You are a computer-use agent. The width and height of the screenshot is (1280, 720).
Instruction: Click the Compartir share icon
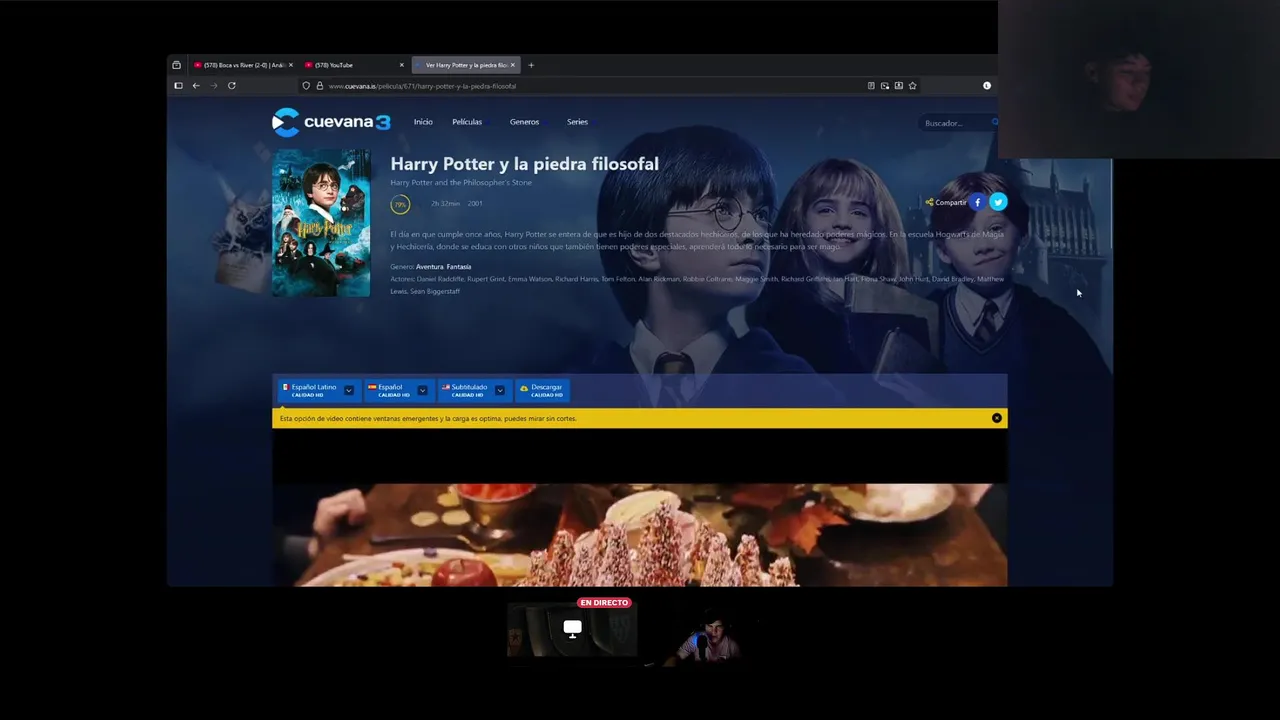(929, 202)
